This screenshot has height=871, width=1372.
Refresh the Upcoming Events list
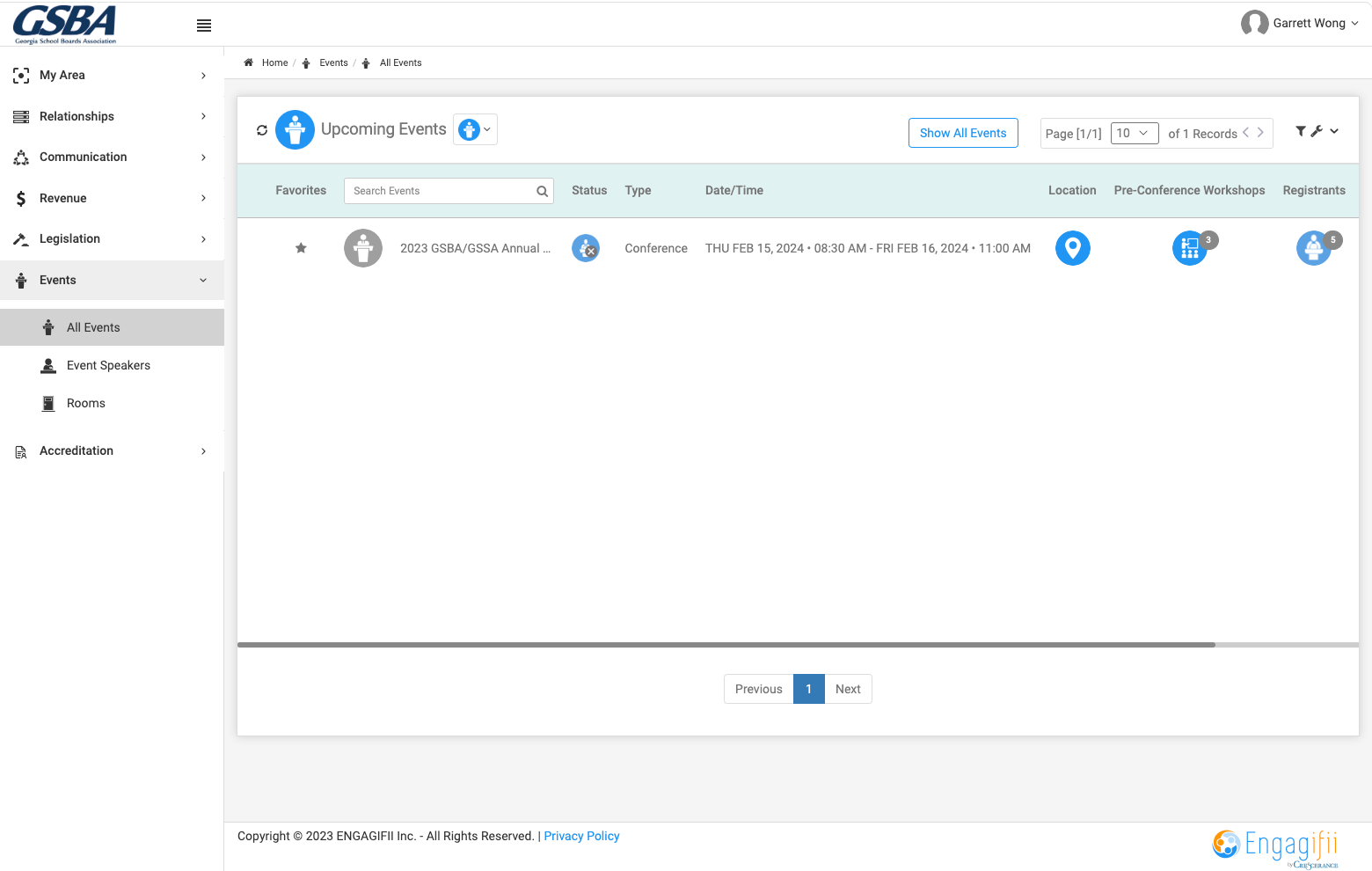262,130
